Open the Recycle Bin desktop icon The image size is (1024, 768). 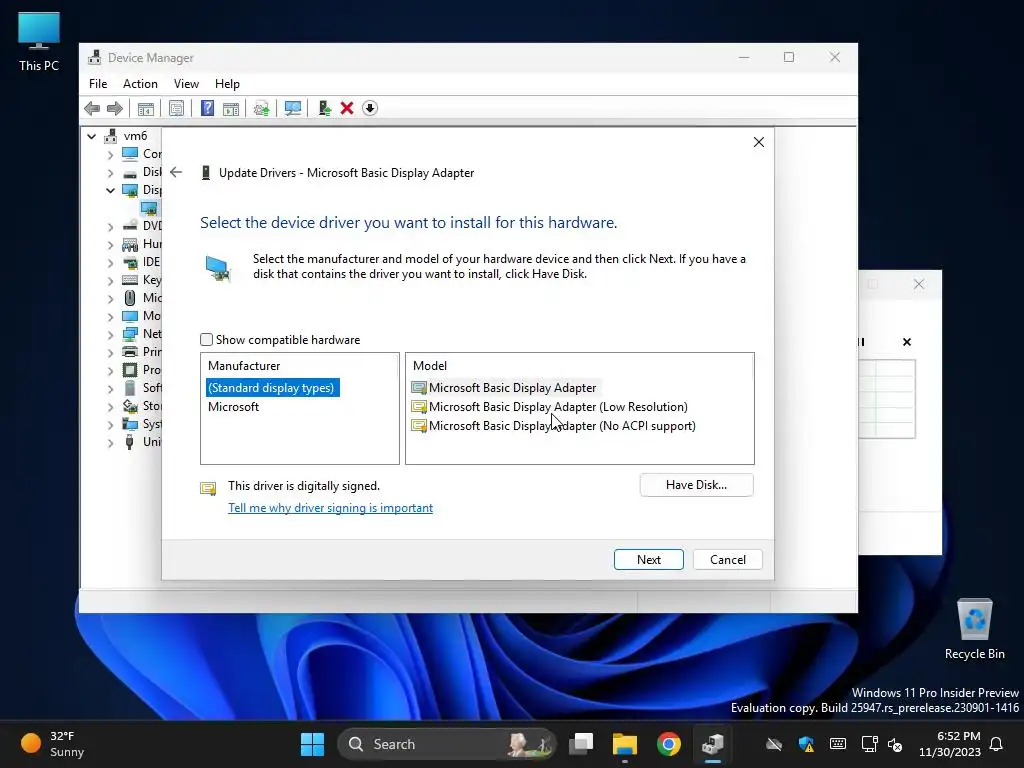pyautogui.click(x=974, y=629)
